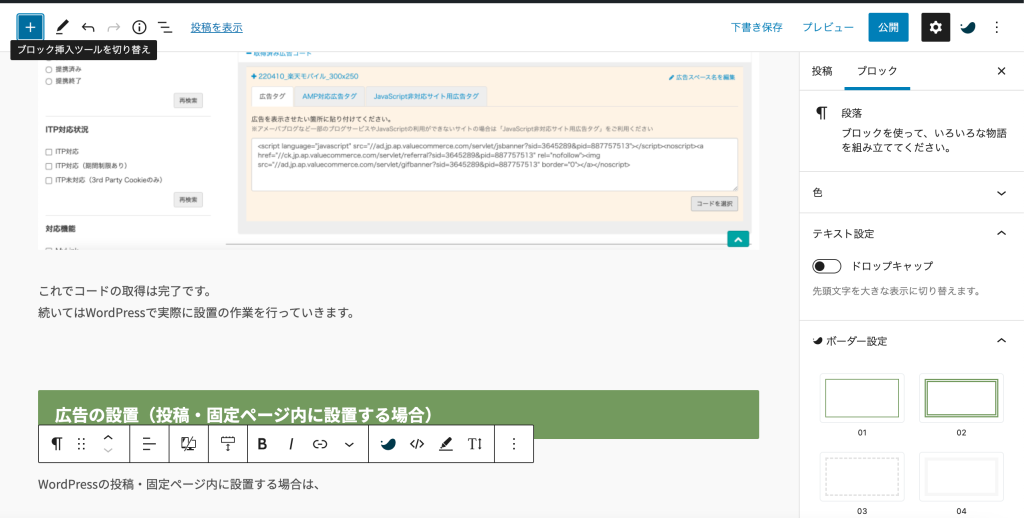The height and width of the screenshot is (518, 1024).
Task: Switch to the ブロック sidebar tab
Action: [x=877, y=71]
